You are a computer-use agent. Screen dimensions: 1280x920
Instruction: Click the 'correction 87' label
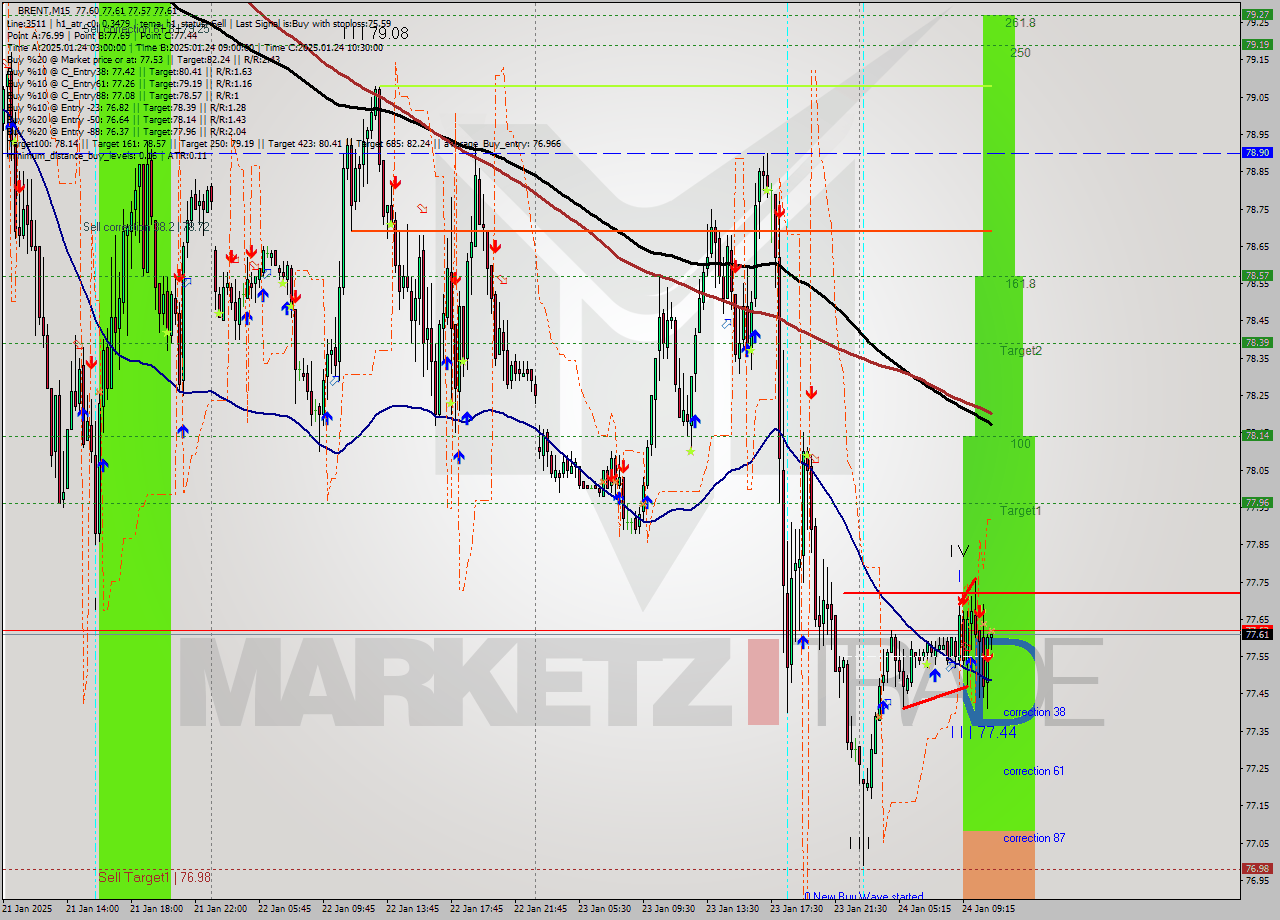click(x=1034, y=838)
